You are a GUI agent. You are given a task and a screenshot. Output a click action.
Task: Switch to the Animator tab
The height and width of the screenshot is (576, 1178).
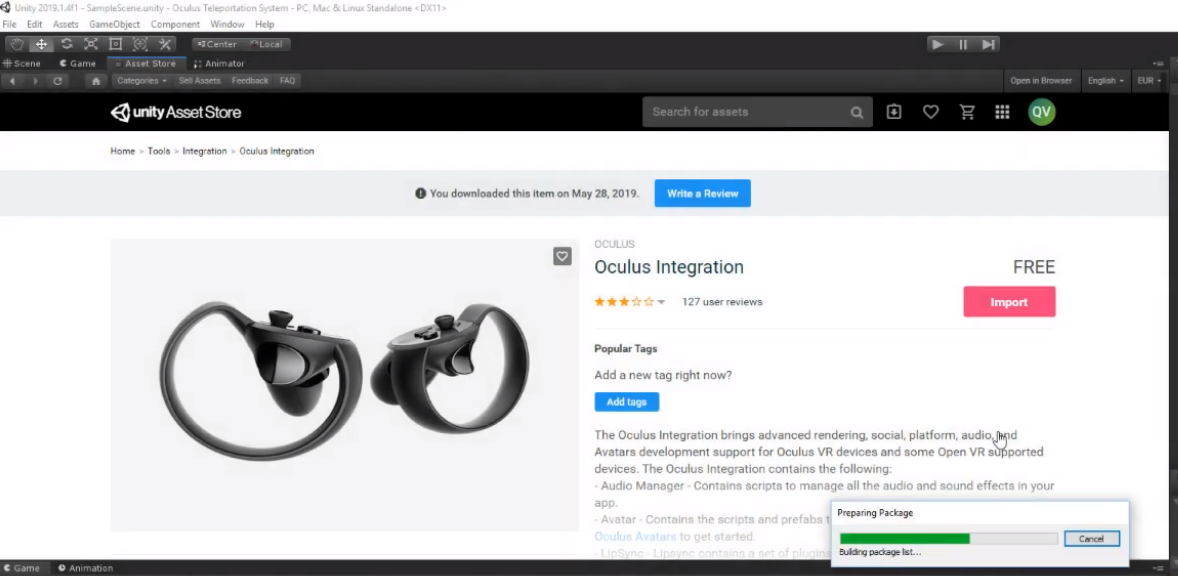click(x=219, y=64)
